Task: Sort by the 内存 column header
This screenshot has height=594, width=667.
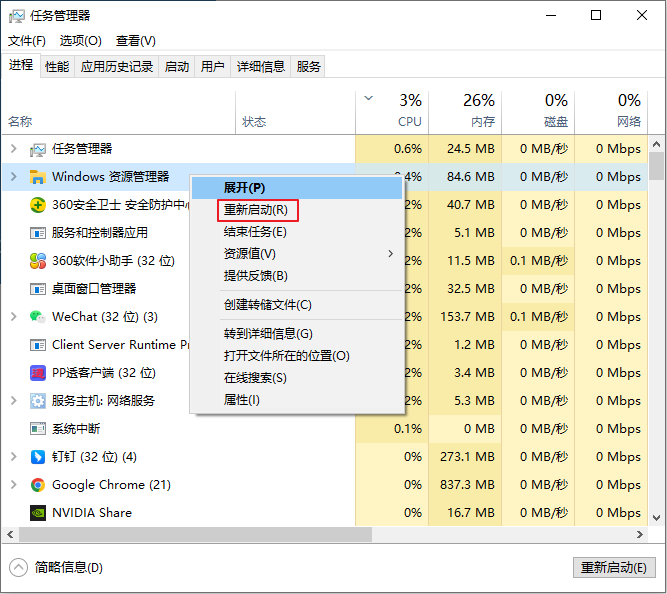Action: click(465, 113)
